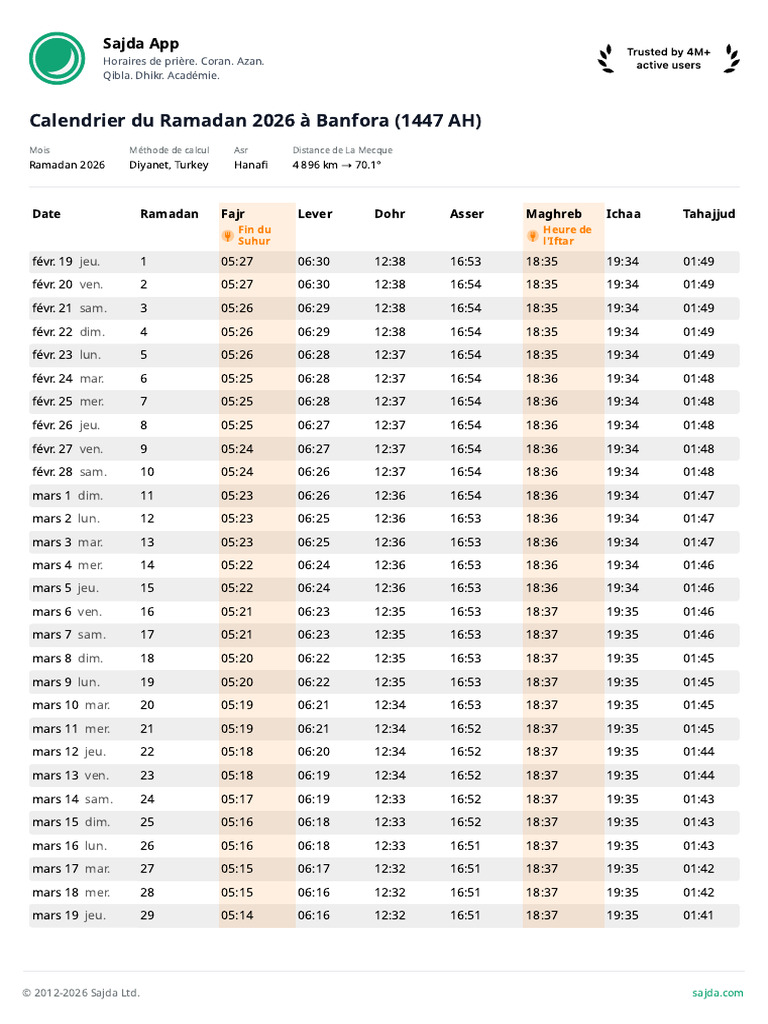
Task: Click the Sajda App title text
Action: pyautogui.click(x=141, y=43)
